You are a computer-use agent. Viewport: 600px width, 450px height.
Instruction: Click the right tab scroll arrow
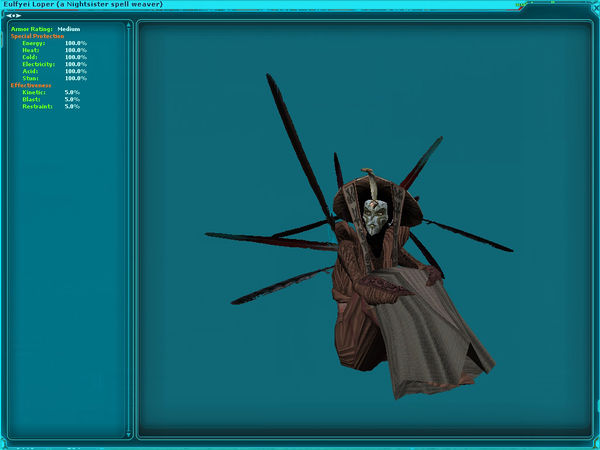point(18,15)
